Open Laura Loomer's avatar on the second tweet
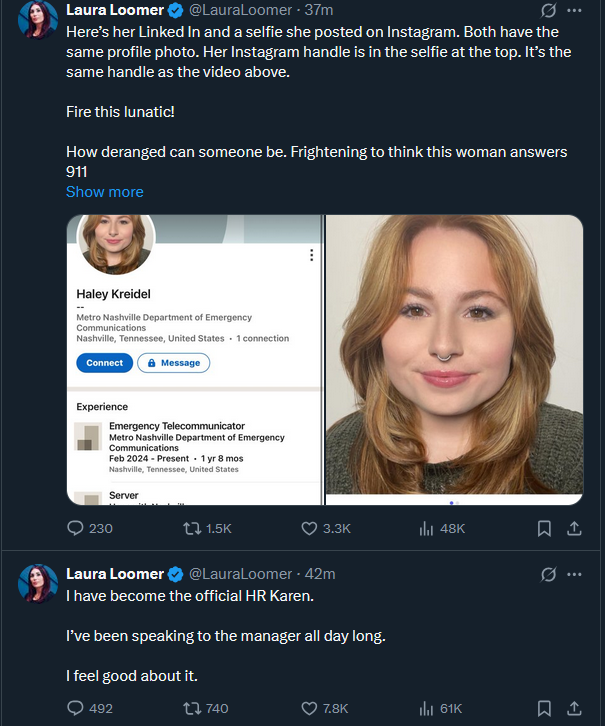The width and height of the screenshot is (605, 726). pyautogui.click(x=38, y=582)
